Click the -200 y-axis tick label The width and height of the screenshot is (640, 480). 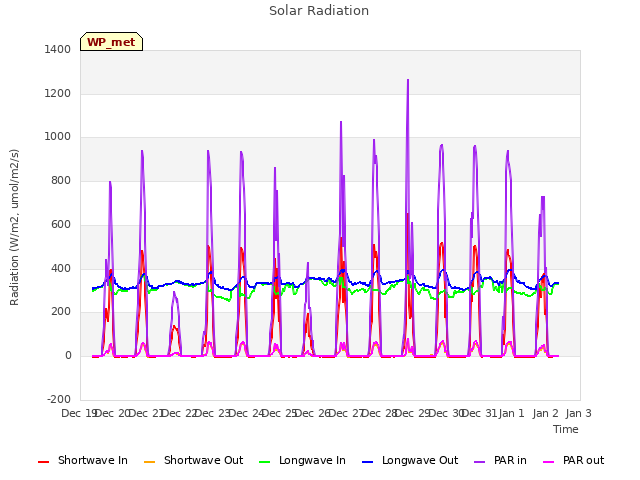59,399
